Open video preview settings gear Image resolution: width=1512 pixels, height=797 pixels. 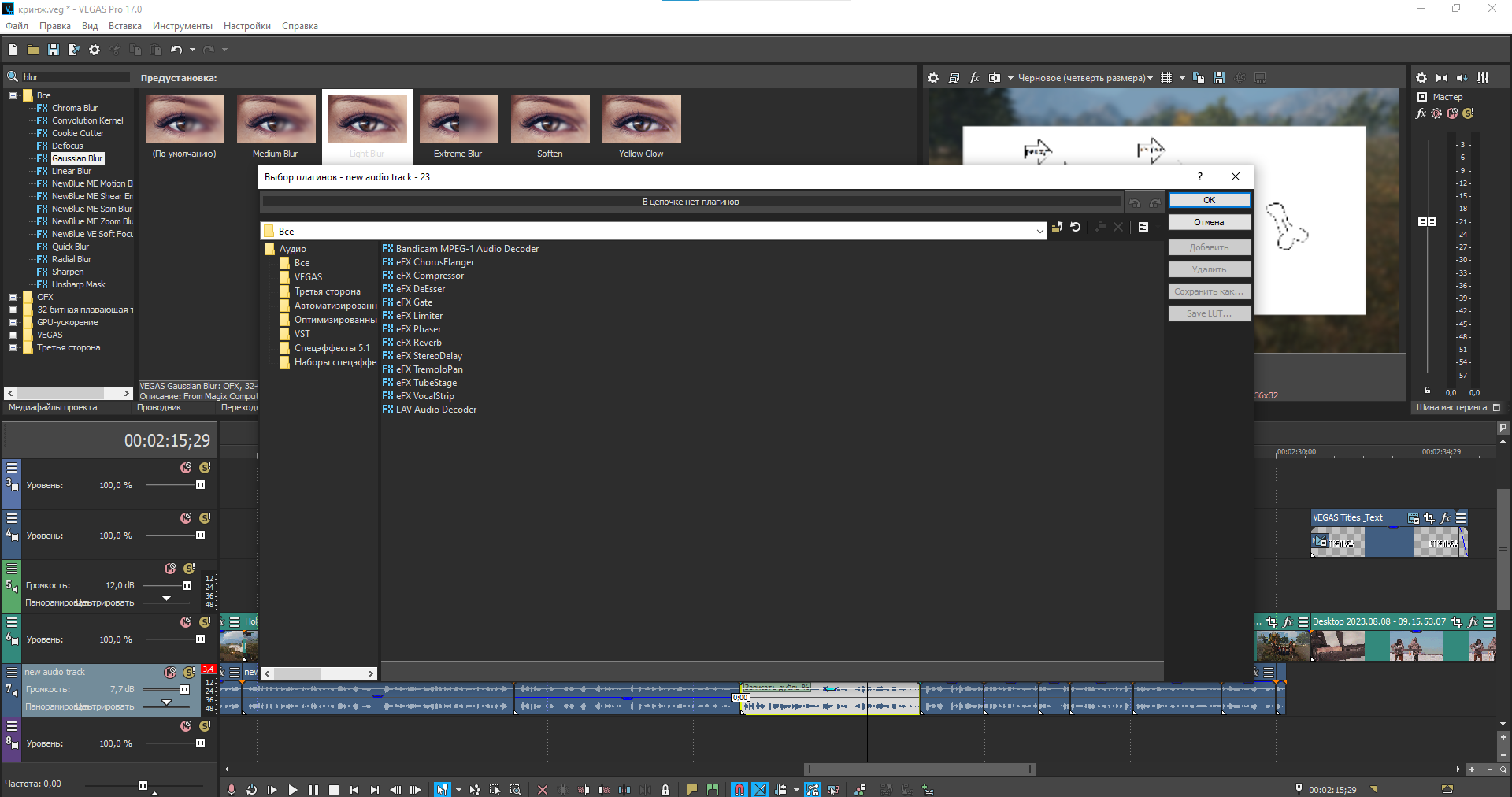[x=933, y=78]
